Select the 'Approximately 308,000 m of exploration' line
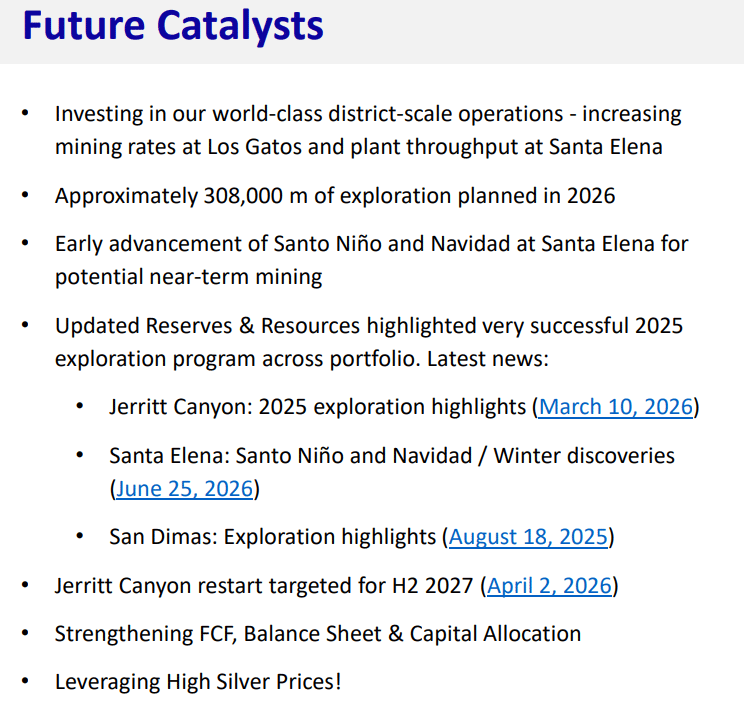Screen dimensions: 744x722 coord(335,196)
